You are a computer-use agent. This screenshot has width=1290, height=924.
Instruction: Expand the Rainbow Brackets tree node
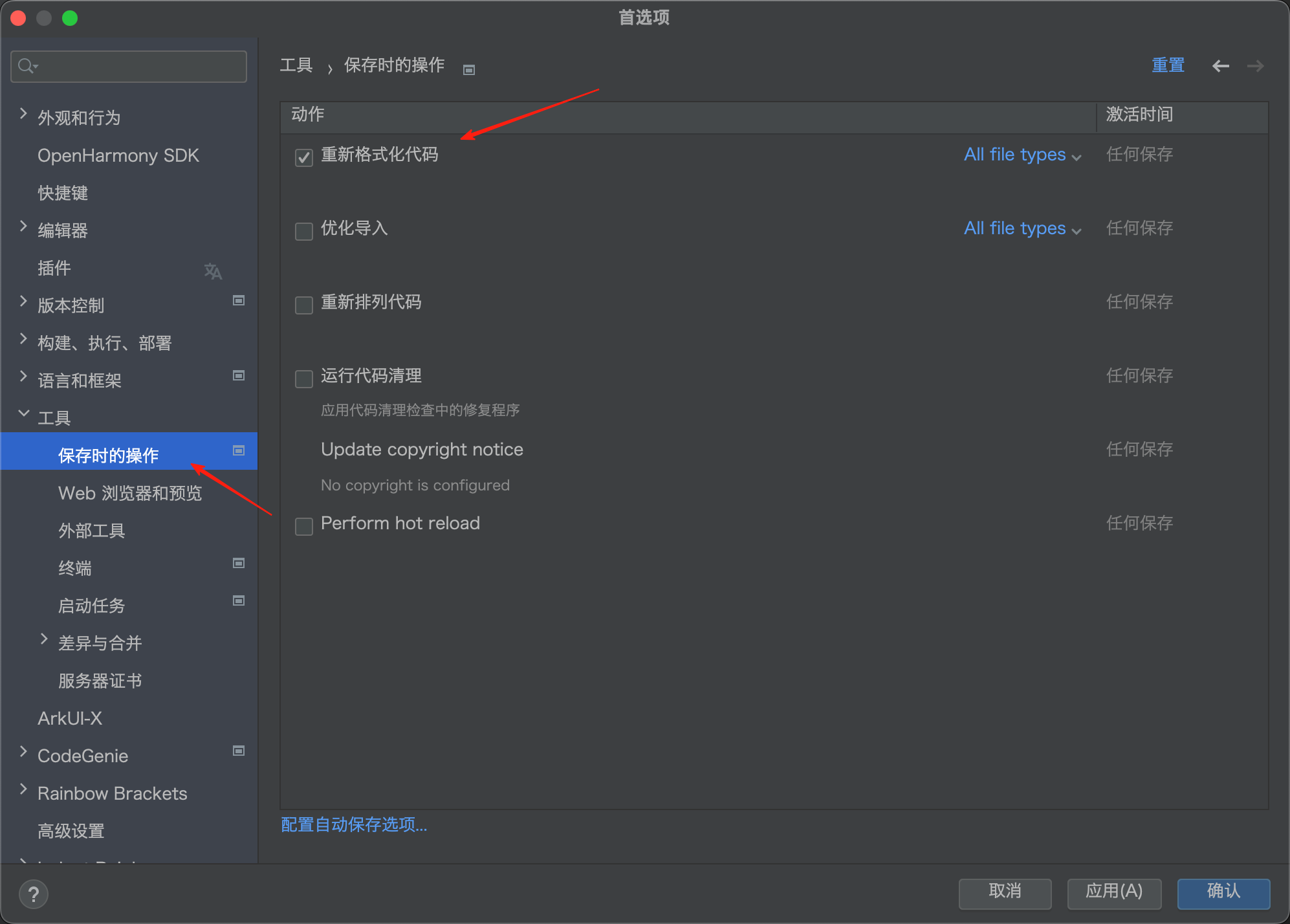pos(23,789)
